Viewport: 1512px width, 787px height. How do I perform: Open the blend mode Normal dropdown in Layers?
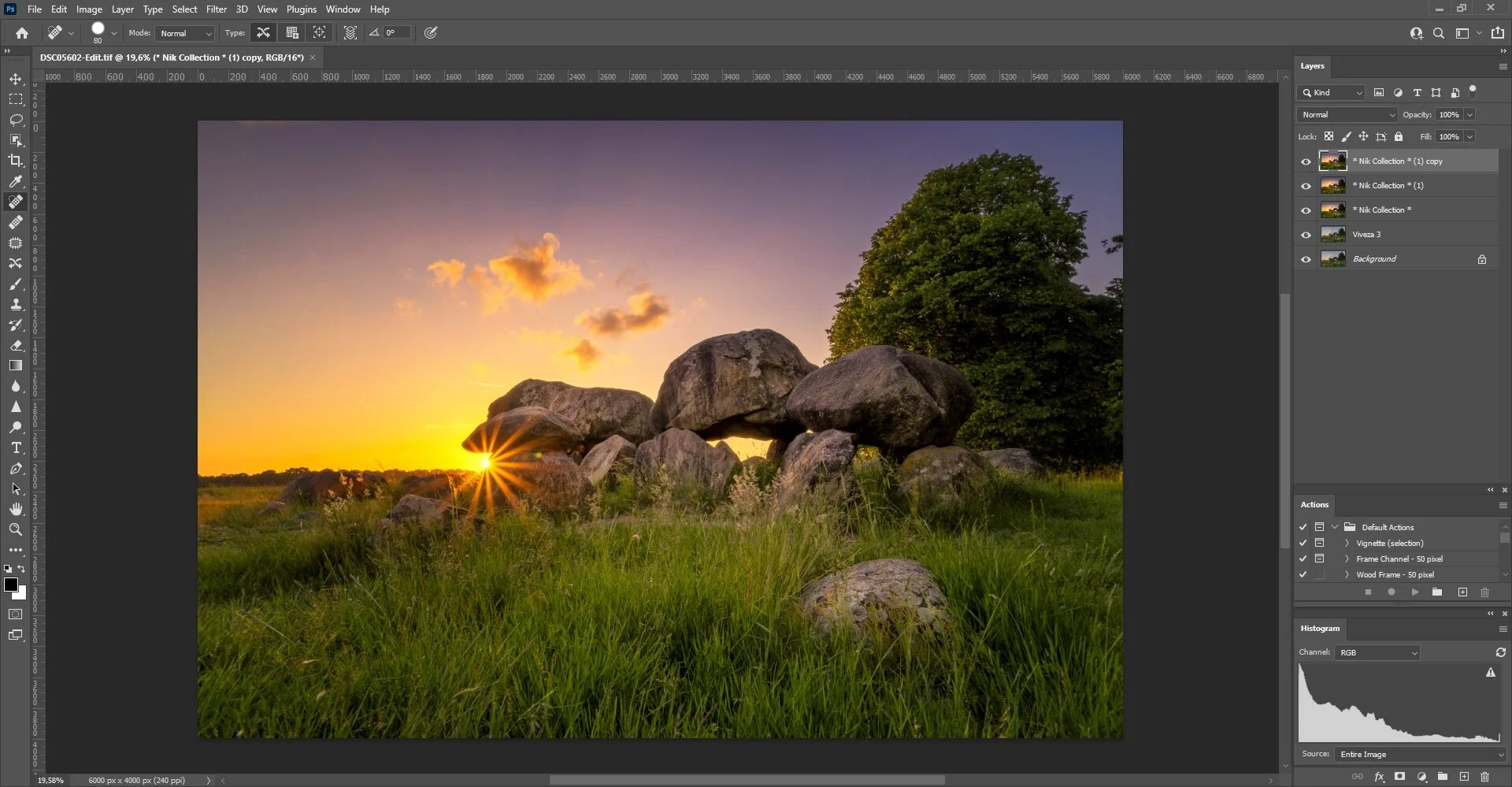pos(1347,115)
